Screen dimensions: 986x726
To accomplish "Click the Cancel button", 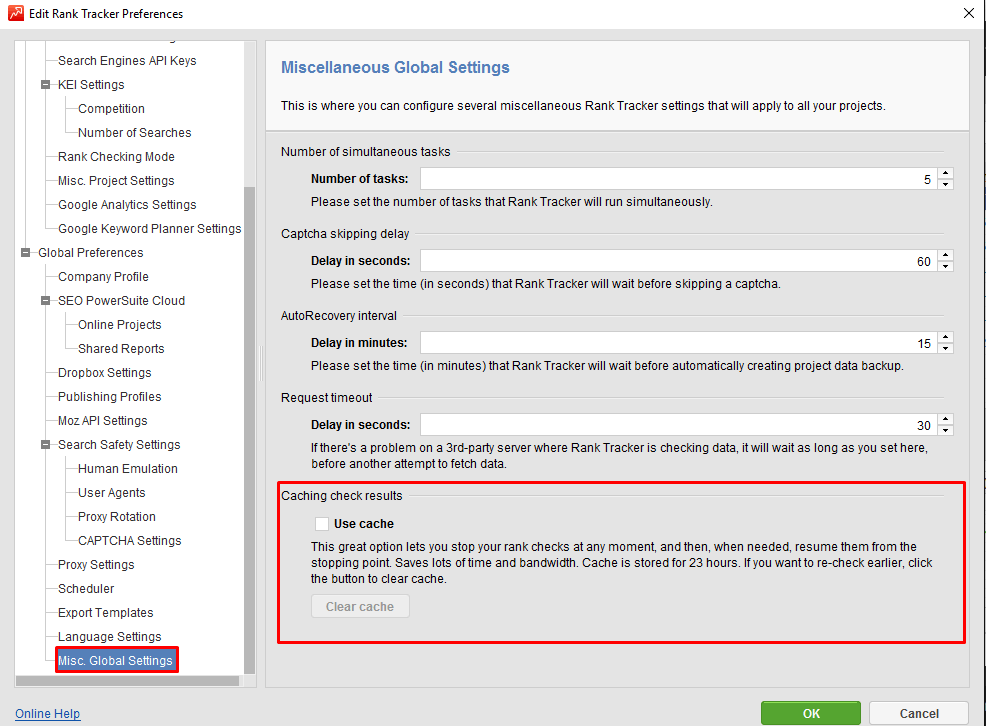I will point(919,713).
